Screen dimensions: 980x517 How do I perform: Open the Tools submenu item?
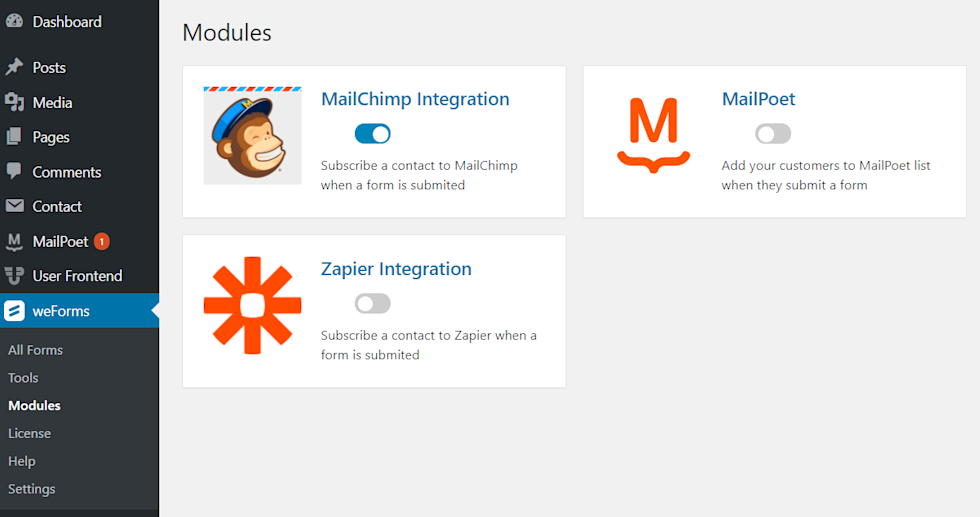click(x=23, y=378)
